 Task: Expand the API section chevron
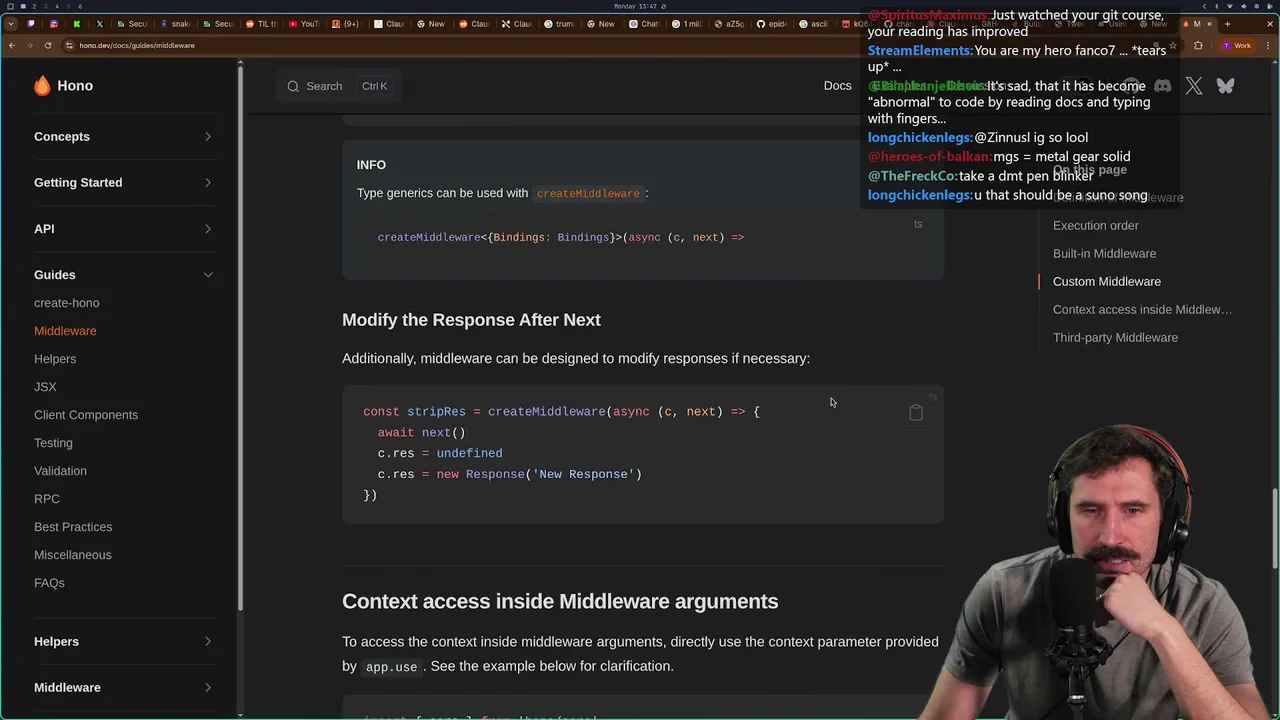point(208,229)
